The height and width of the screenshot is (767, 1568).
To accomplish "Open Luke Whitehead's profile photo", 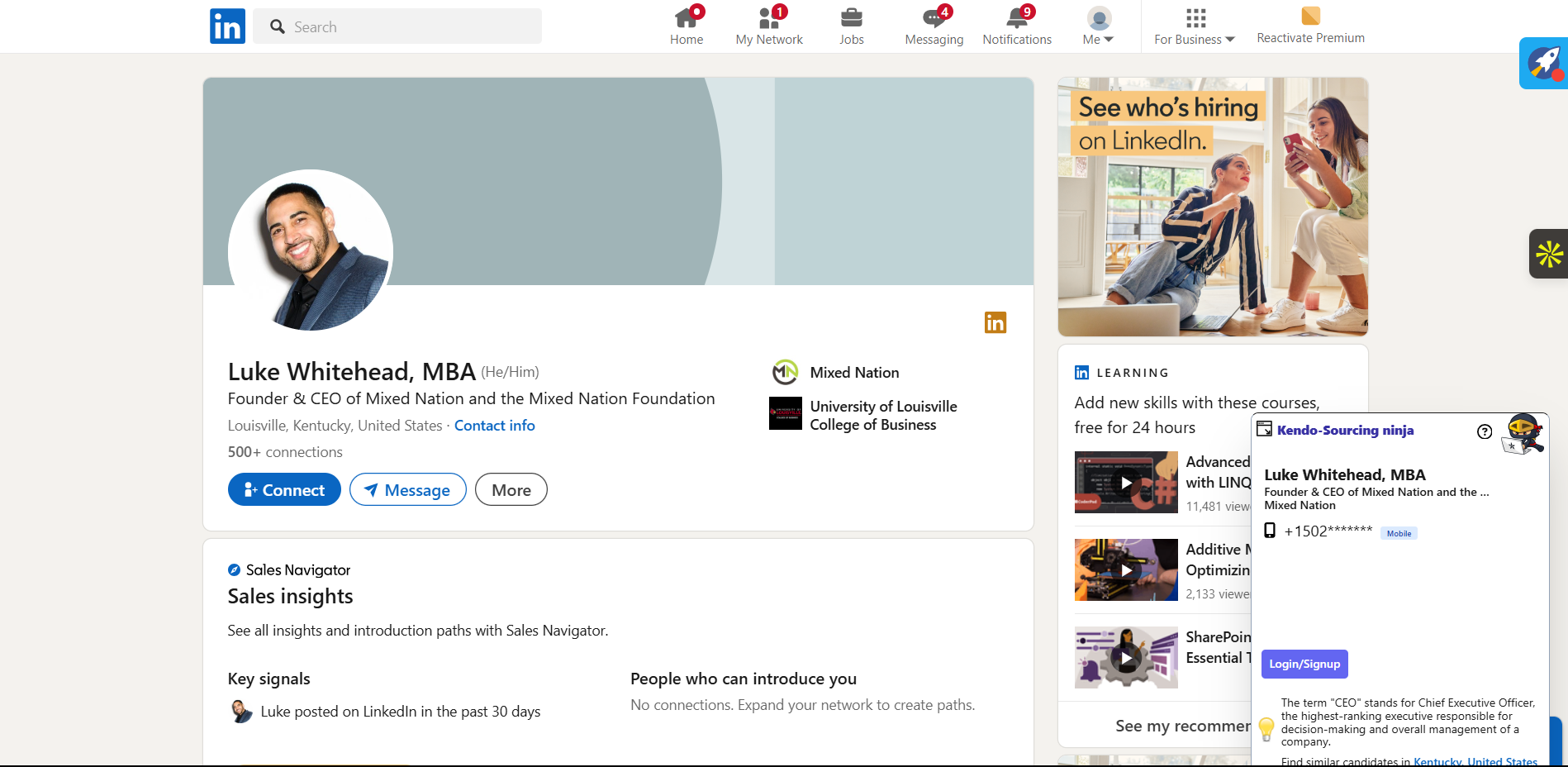I will (311, 252).
